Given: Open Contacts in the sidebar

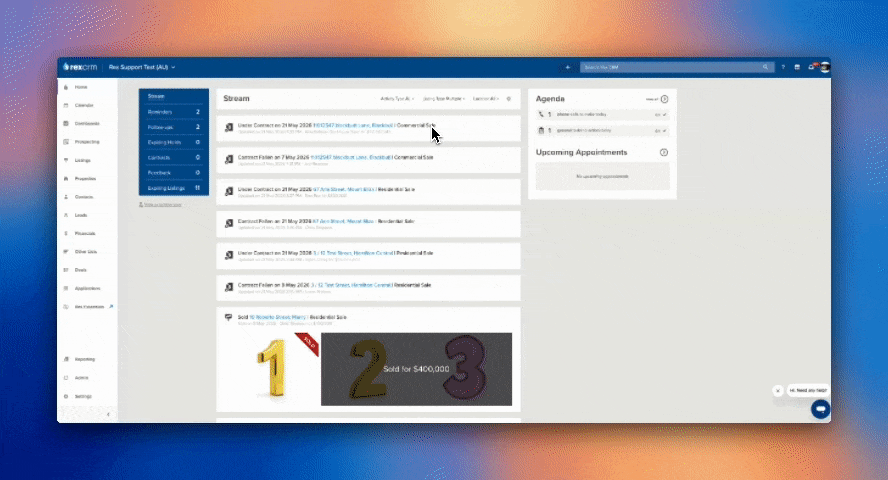Looking at the screenshot, I should click(84, 197).
